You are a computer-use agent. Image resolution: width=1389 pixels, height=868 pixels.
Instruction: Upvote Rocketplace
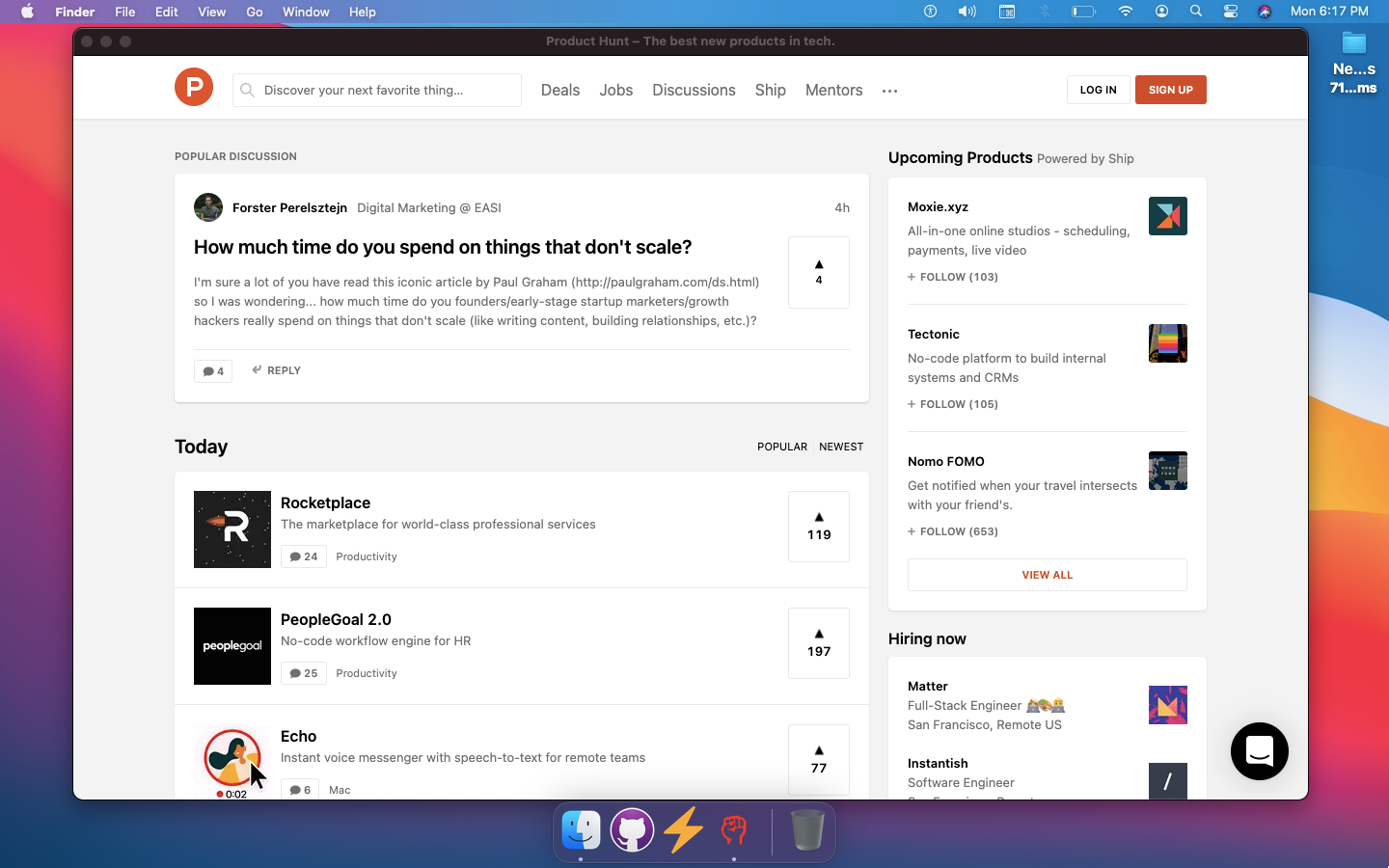tap(818, 527)
